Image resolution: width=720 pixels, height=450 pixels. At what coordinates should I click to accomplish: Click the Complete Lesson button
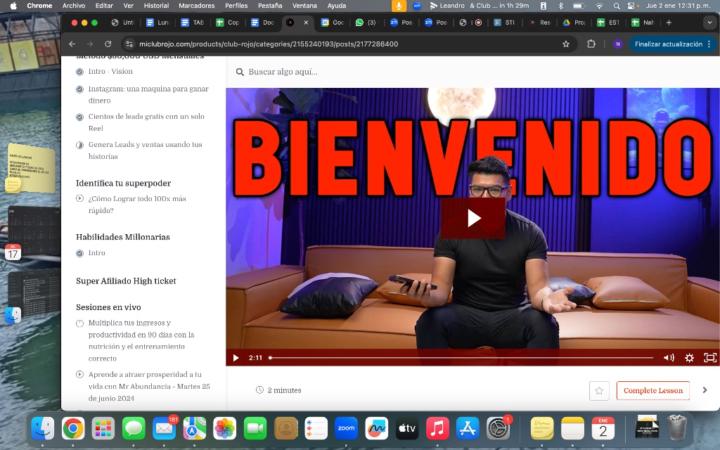[653, 391]
